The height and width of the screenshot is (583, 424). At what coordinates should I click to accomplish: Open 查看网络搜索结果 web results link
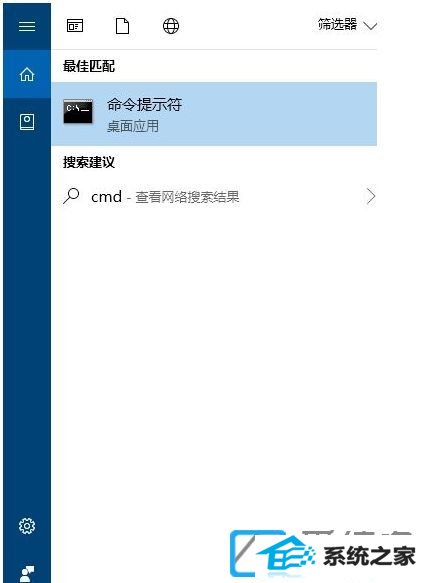[x=187, y=197]
